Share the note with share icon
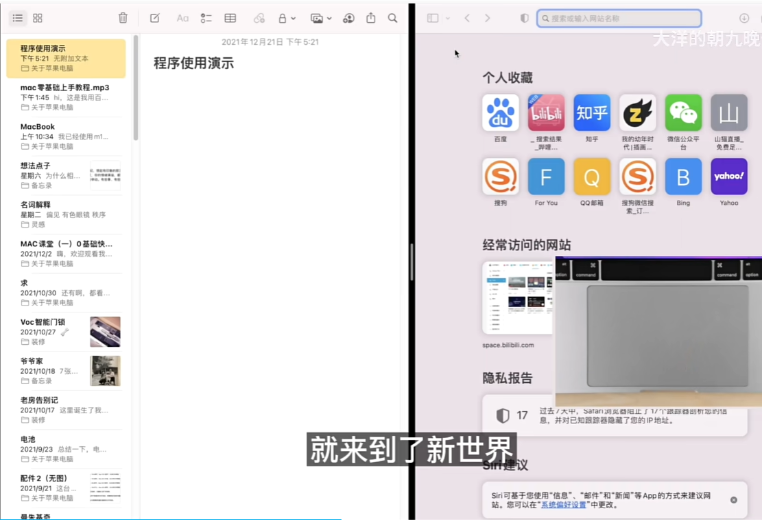 pos(371,18)
